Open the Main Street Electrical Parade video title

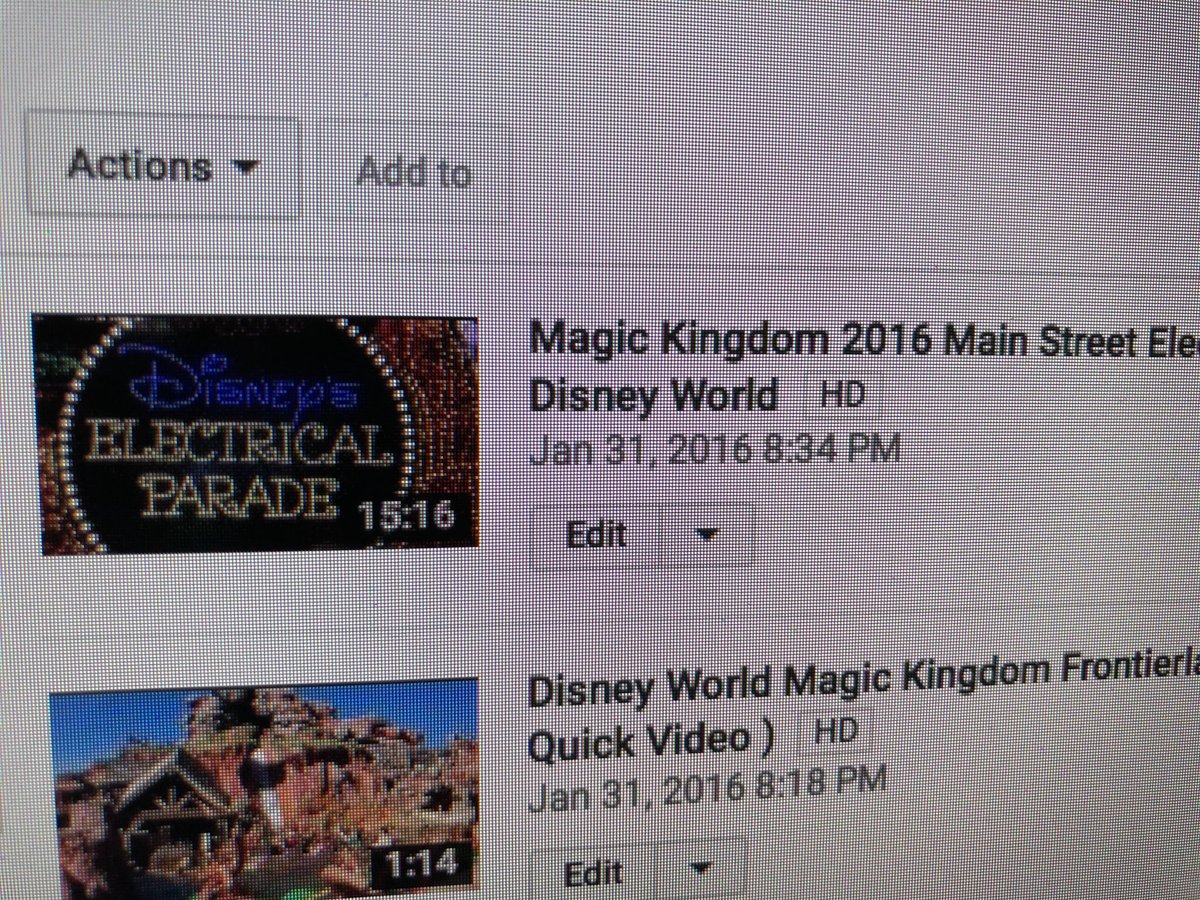(x=864, y=366)
